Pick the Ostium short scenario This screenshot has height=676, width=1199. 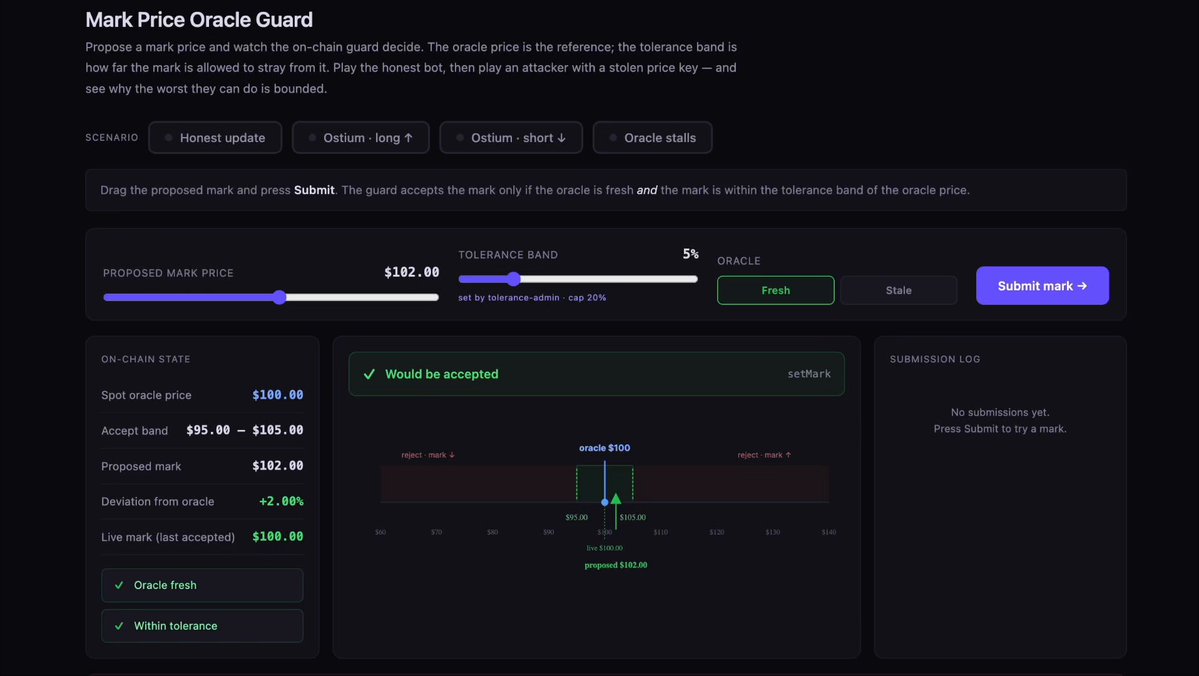[x=511, y=138]
